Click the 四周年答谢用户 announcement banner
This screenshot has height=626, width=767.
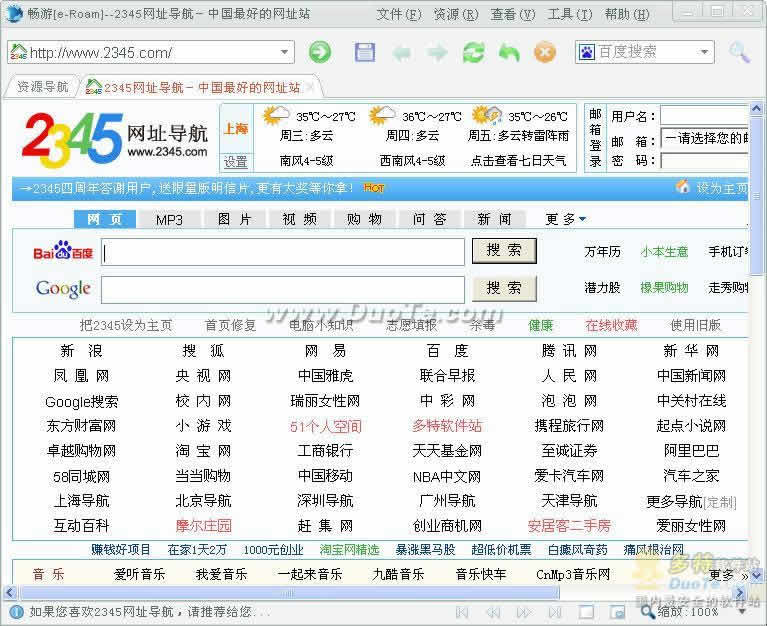tap(193, 187)
